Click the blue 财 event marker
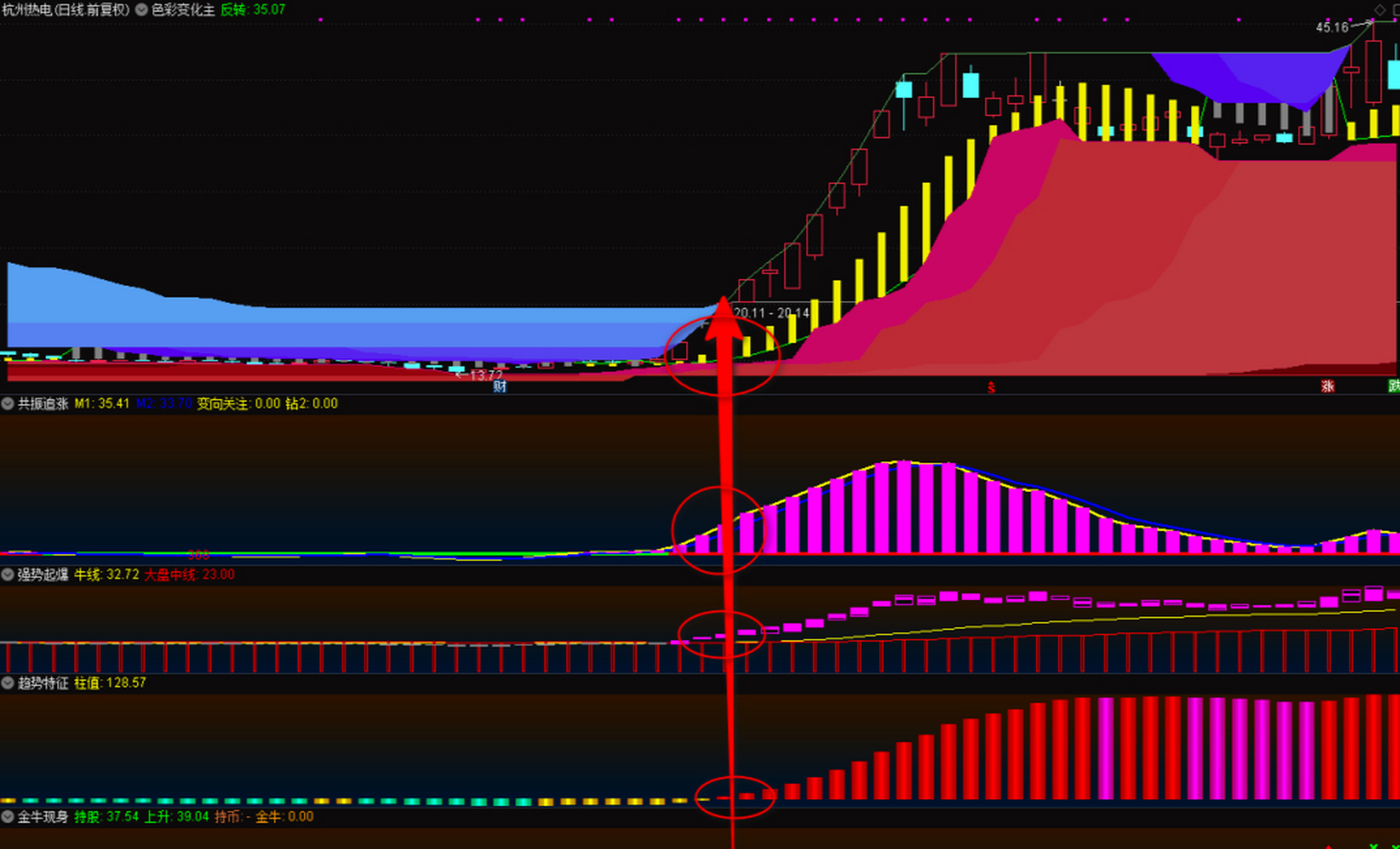The image size is (1400, 849). [x=500, y=386]
